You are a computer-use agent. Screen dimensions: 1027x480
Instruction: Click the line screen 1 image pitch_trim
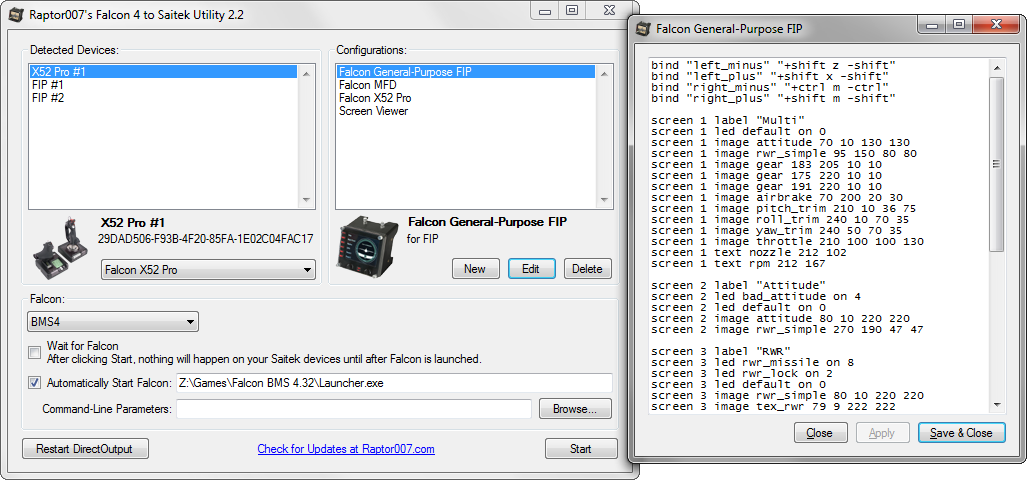[x=784, y=209]
